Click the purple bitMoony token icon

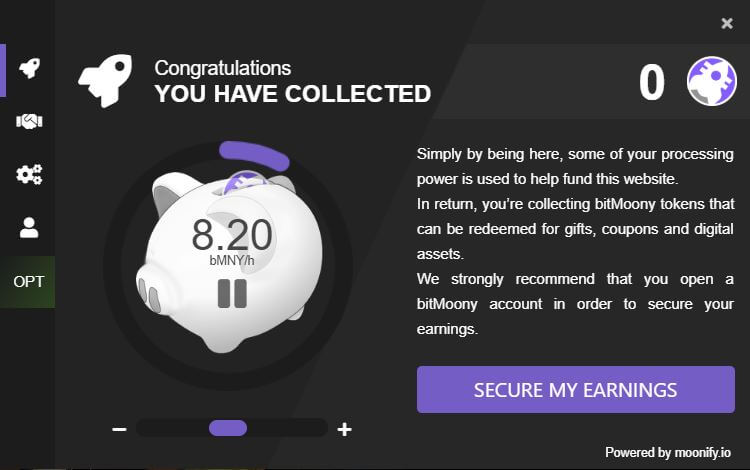pyautogui.click(x=711, y=82)
